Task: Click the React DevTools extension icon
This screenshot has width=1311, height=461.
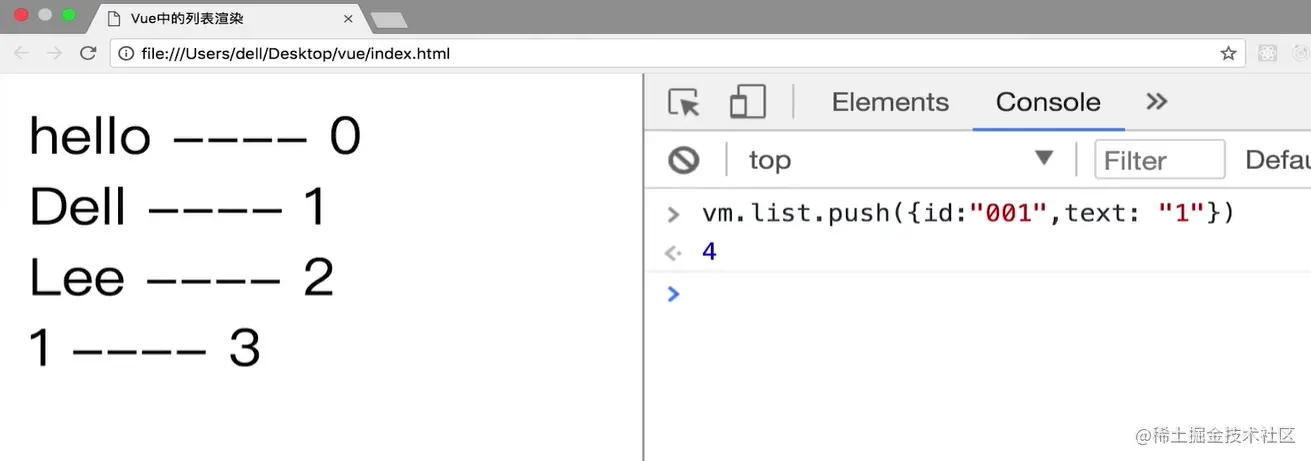Action: 1267,53
